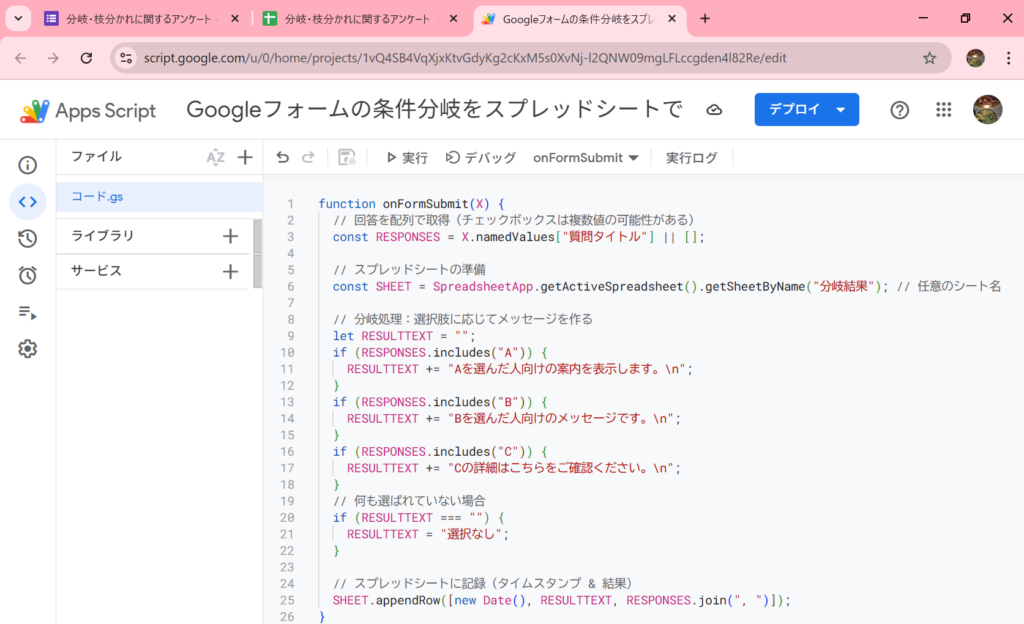Open the Overview info panel
The height and width of the screenshot is (624, 1024).
28,165
